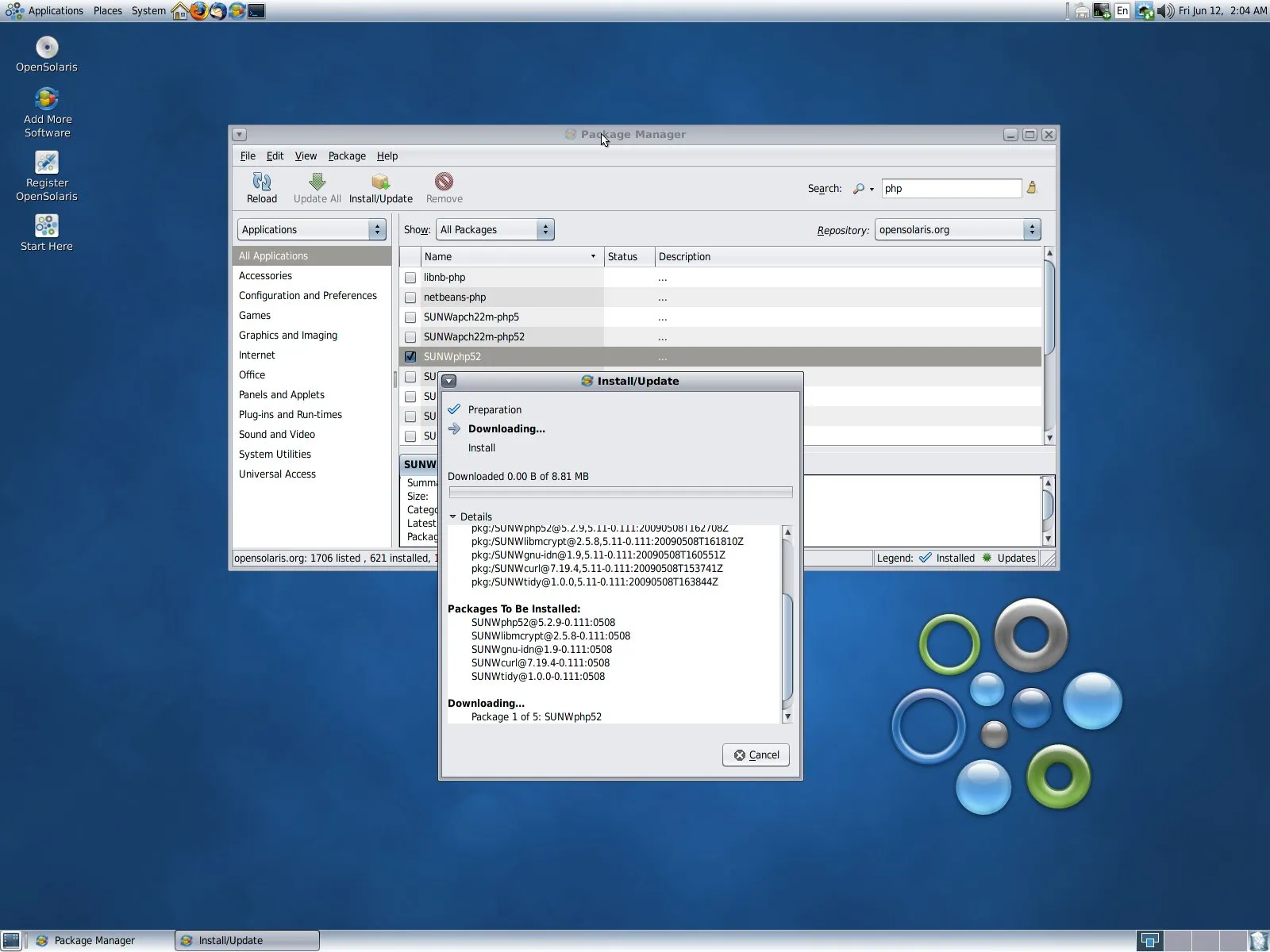
Task: Open the Show All Packages dropdown
Action: coord(495,230)
